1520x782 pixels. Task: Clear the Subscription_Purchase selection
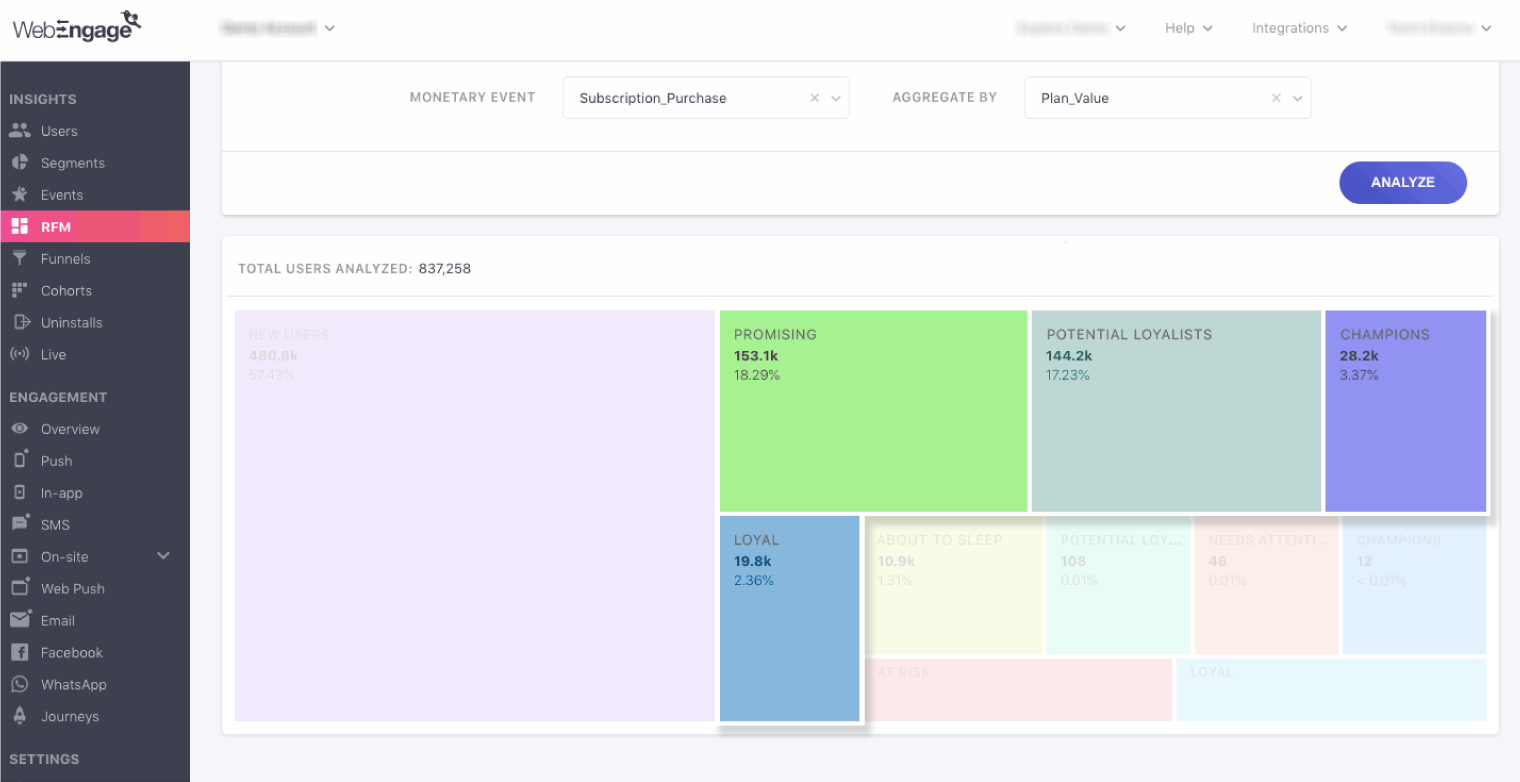click(813, 97)
